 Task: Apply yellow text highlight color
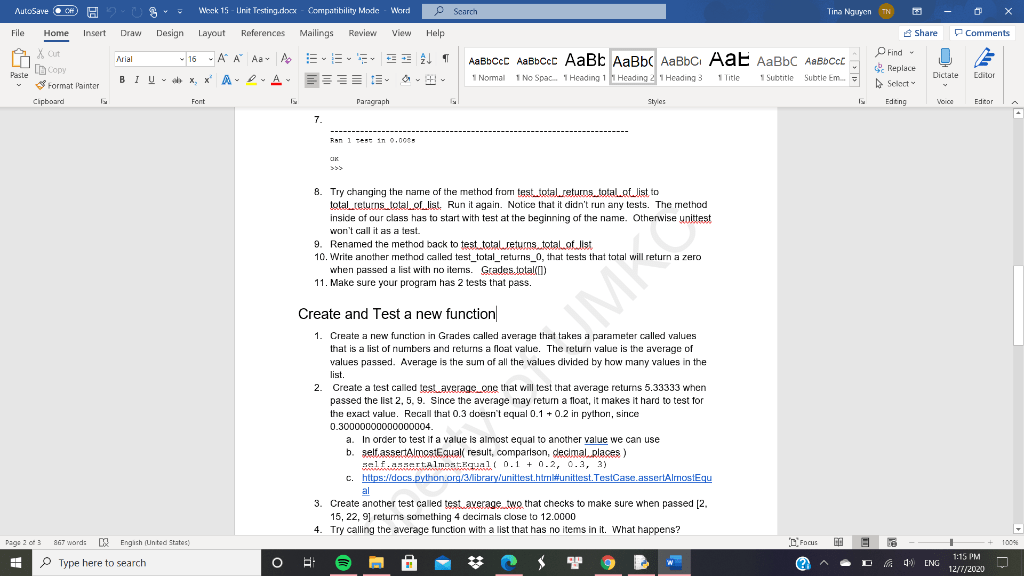coord(251,80)
